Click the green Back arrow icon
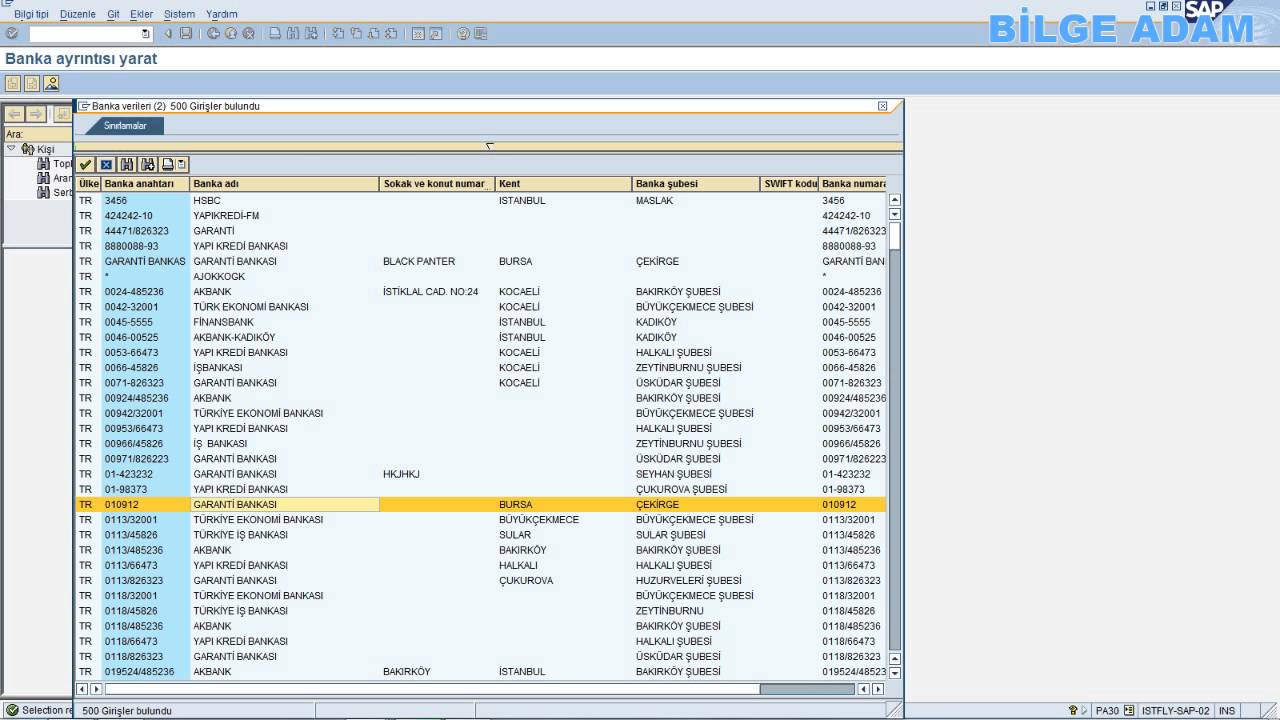Viewport: 1280px width, 720px height. (213, 34)
